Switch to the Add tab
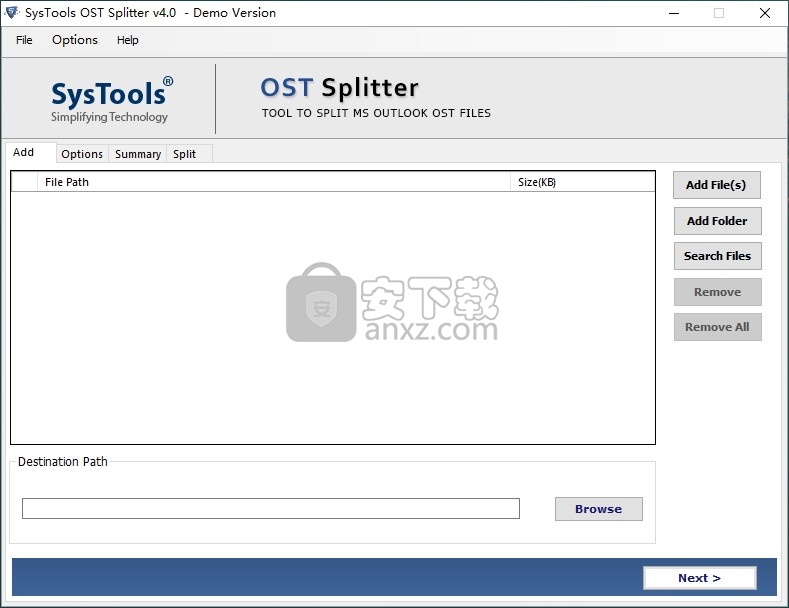 29,153
